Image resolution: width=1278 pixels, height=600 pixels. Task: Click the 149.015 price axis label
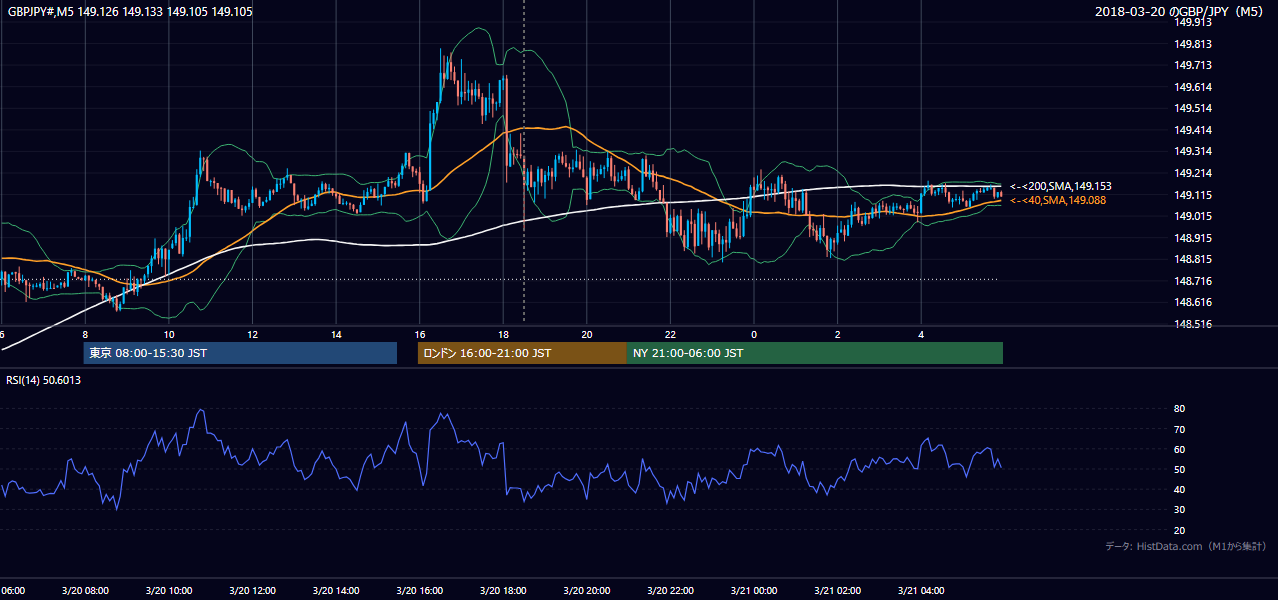coord(1193,216)
